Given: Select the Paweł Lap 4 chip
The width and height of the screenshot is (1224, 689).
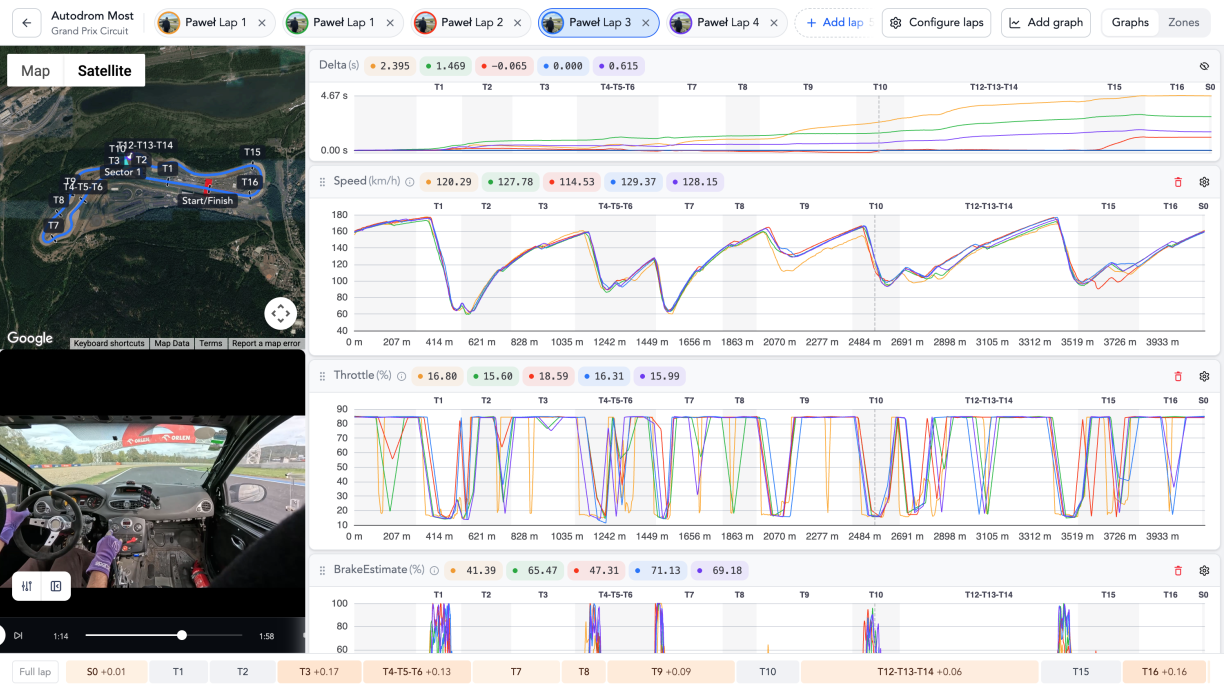Looking at the screenshot, I should tap(728, 22).
